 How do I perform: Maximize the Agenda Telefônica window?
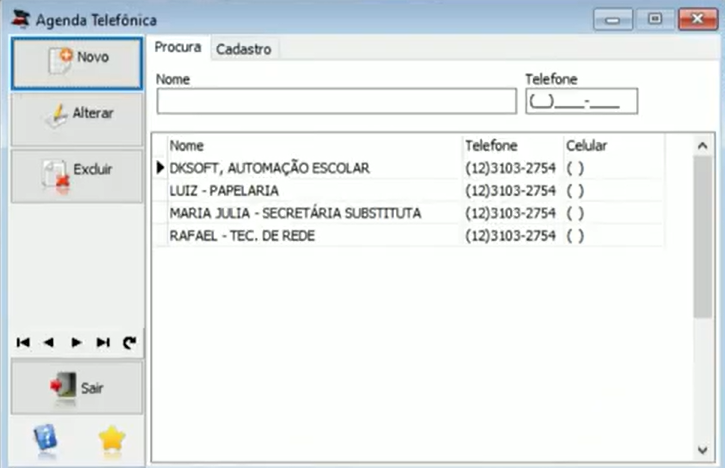coord(655,19)
